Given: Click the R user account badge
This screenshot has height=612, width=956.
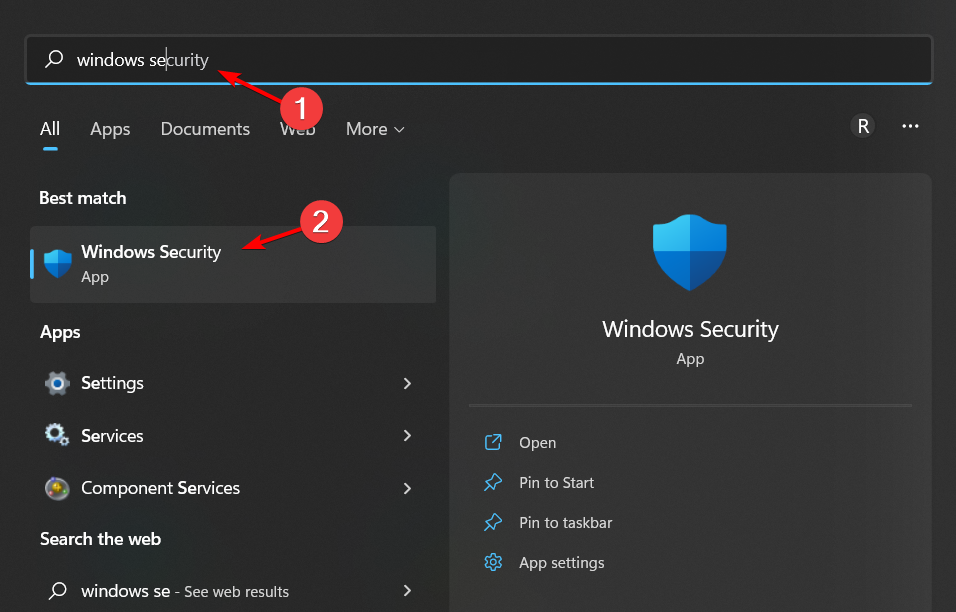Looking at the screenshot, I should [x=862, y=126].
